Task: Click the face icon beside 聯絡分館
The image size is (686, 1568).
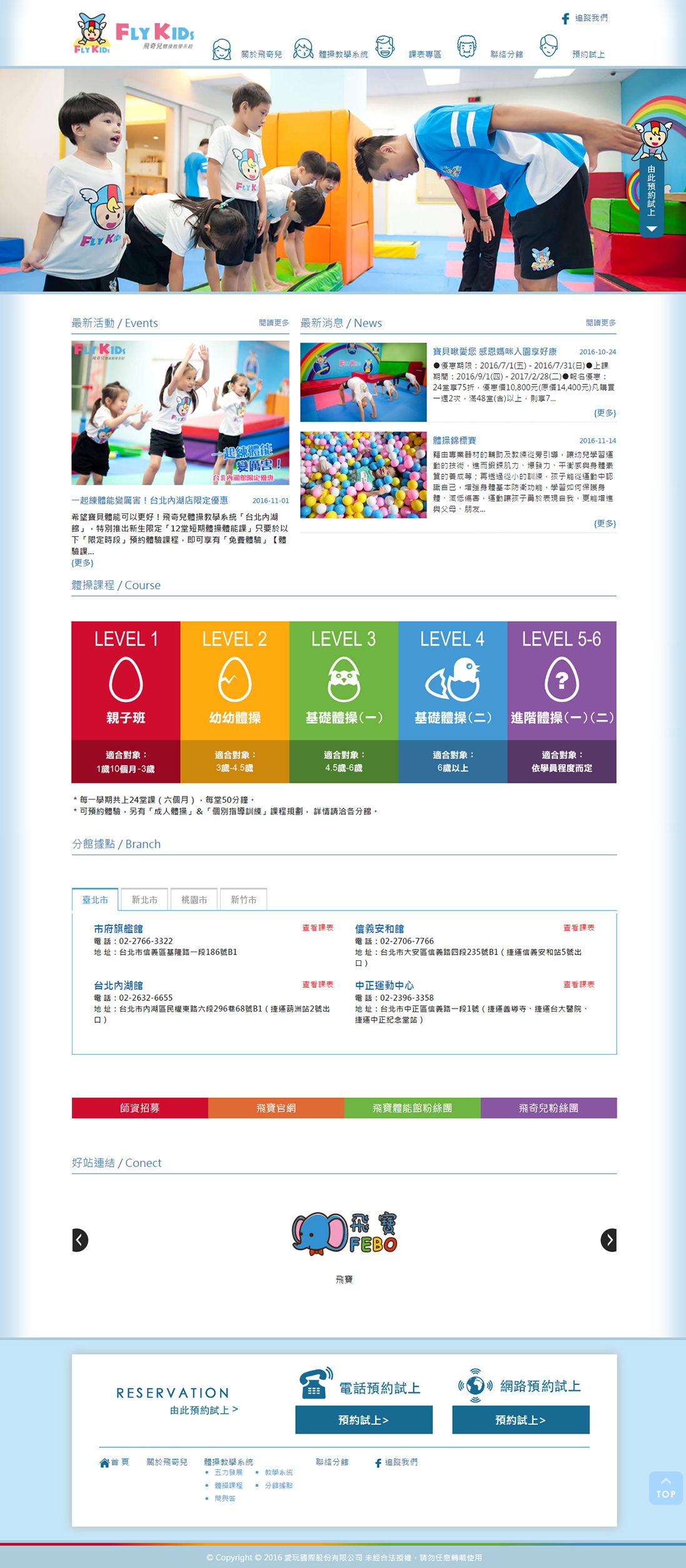Action: pos(466,47)
